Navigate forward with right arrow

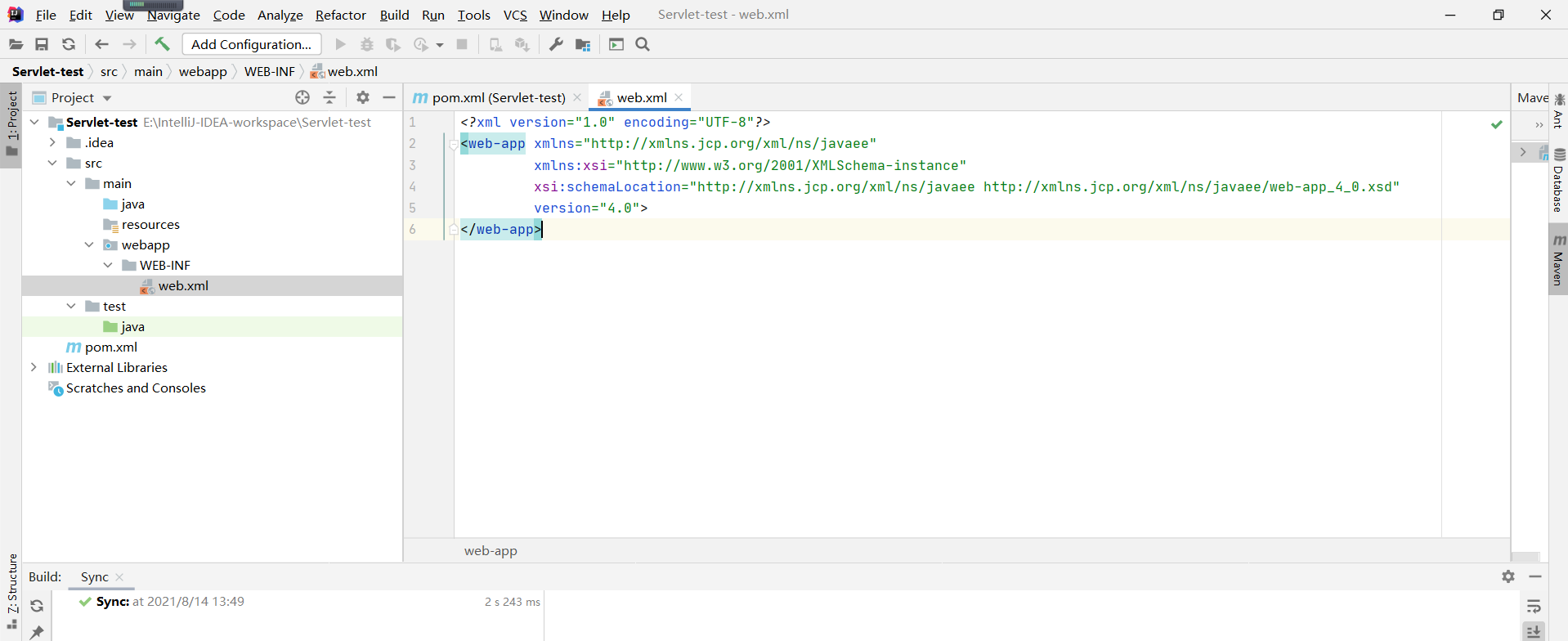click(x=129, y=45)
